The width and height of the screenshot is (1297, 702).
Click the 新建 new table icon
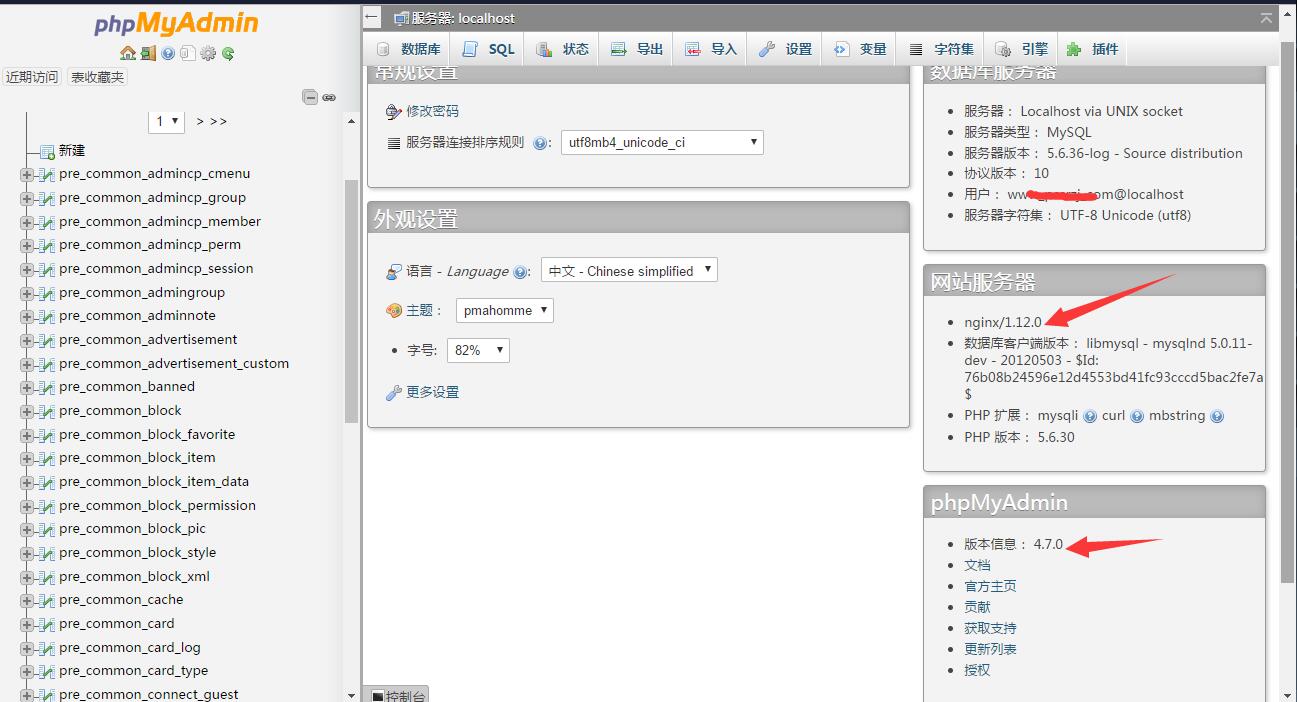[47, 151]
